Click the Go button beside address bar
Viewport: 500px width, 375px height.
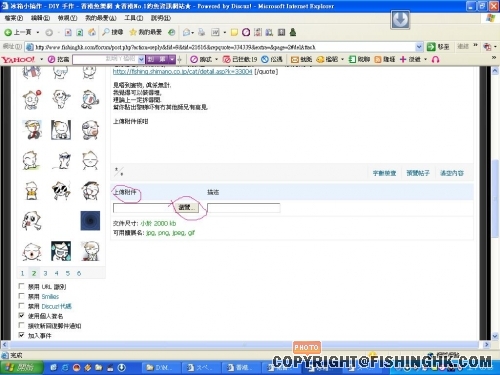438,47
